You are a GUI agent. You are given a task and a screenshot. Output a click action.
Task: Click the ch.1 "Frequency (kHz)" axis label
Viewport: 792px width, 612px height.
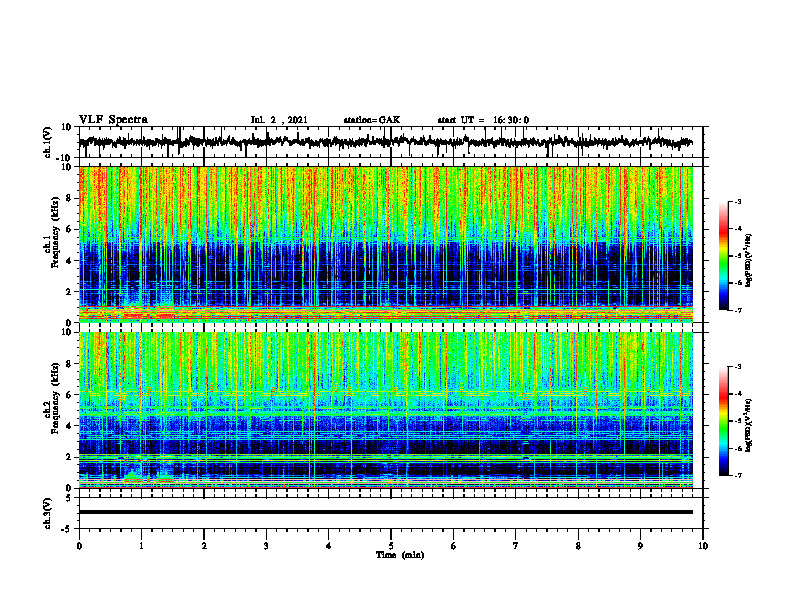(x=55, y=233)
